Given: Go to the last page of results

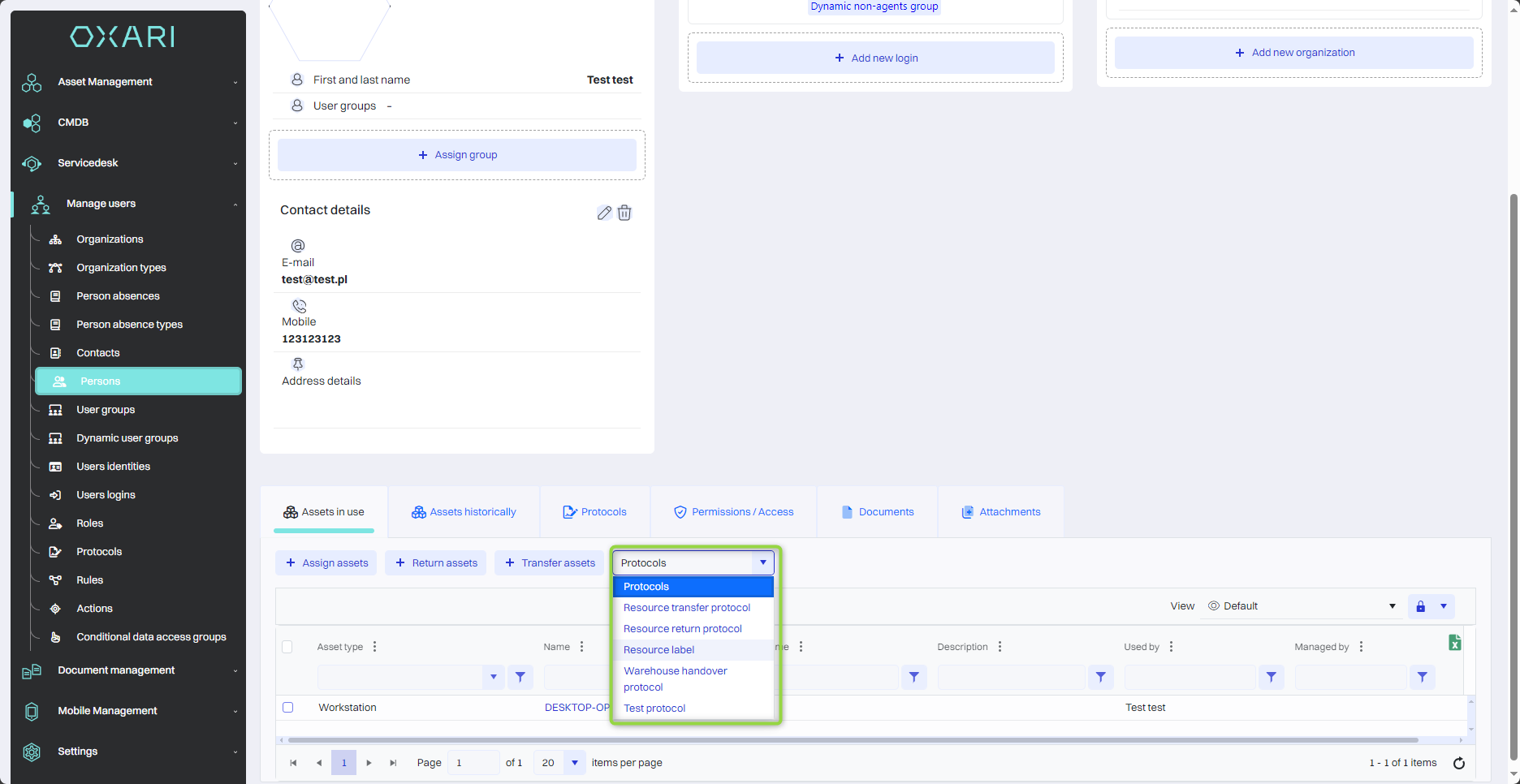Looking at the screenshot, I should point(393,763).
